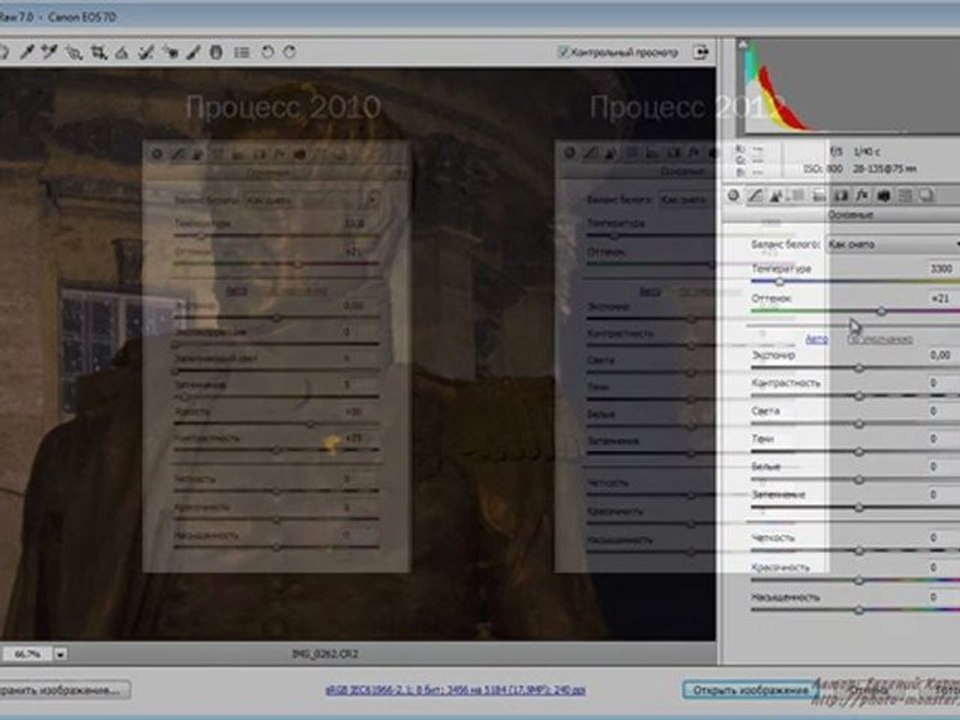Click the Авто link in Basic panel
Screen dimensions: 960x720
(817, 339)
